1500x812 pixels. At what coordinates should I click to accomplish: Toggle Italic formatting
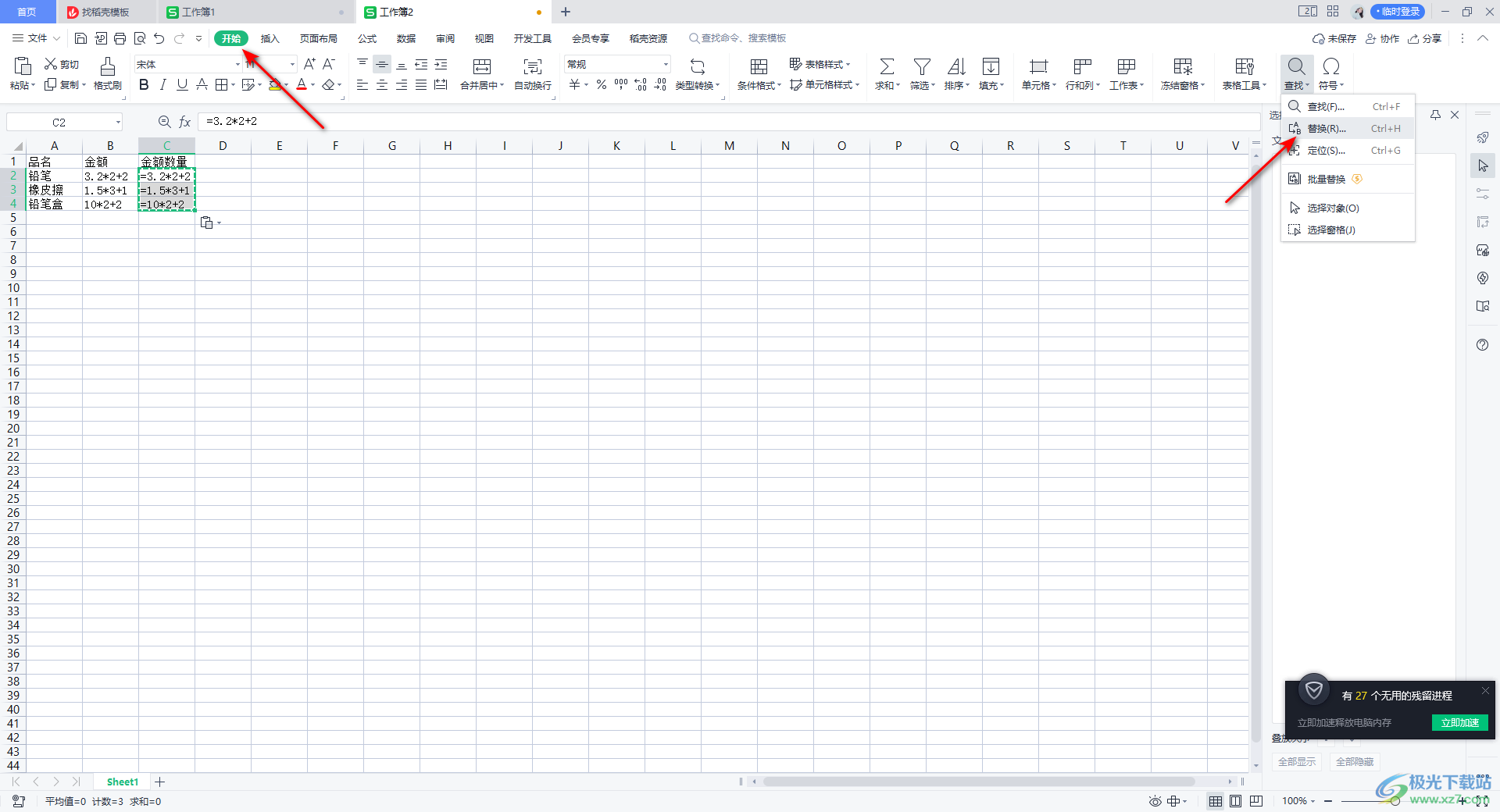(162, 84)
